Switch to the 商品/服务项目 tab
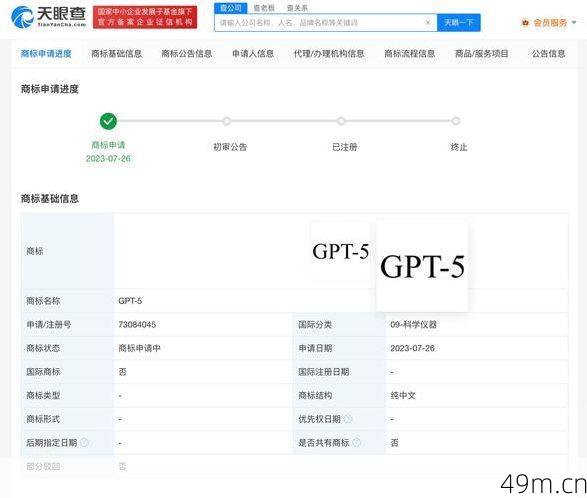This screenshot has width=587, height=498. tap(481, 54)
